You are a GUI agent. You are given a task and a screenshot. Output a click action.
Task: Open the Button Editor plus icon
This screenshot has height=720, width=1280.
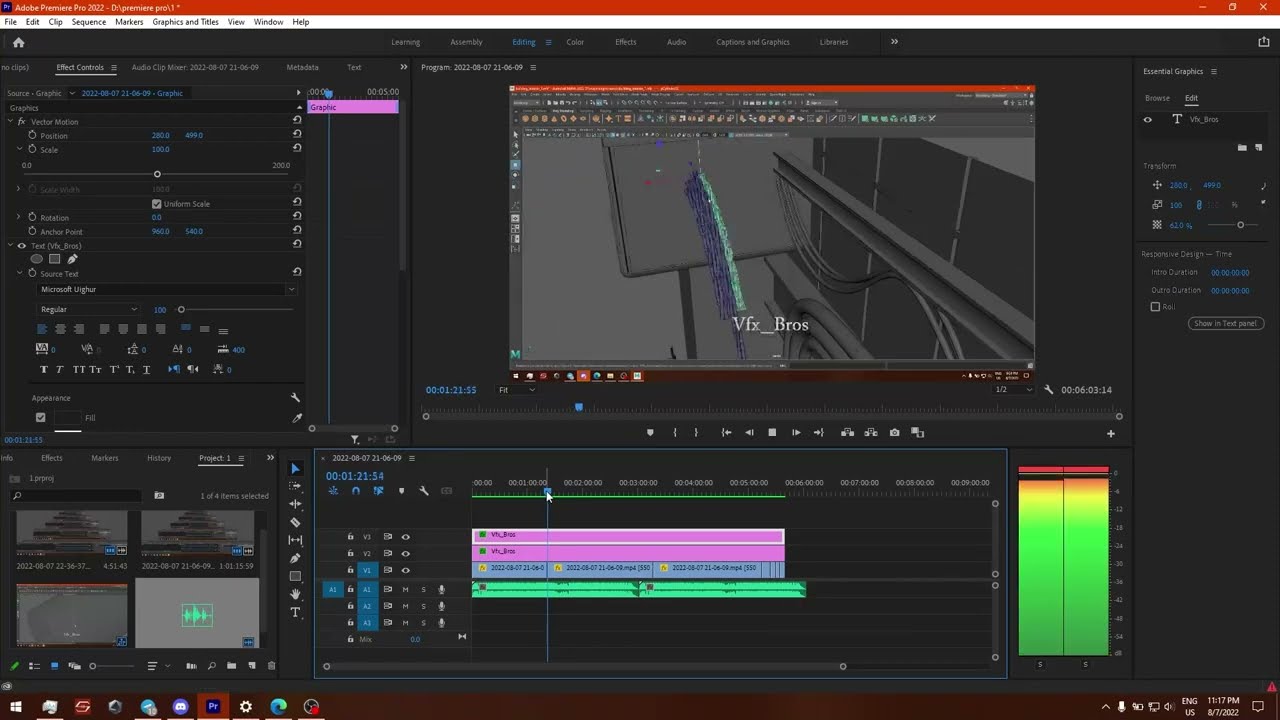click(x=1110, y=433)
